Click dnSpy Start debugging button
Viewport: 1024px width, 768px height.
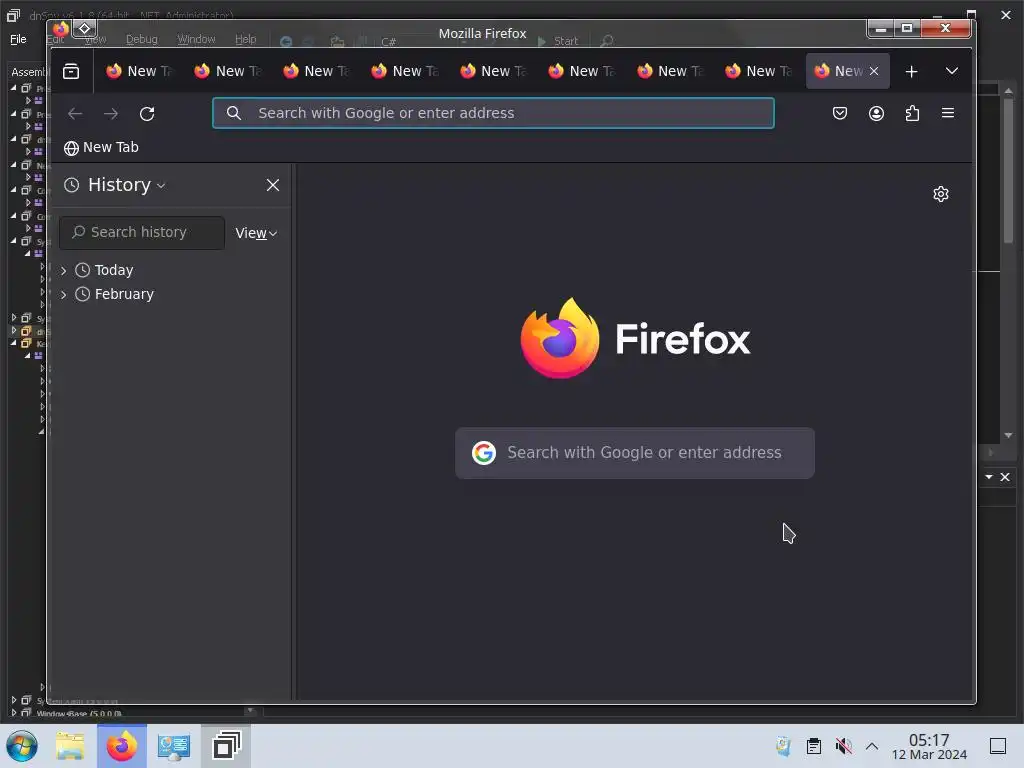558,40
